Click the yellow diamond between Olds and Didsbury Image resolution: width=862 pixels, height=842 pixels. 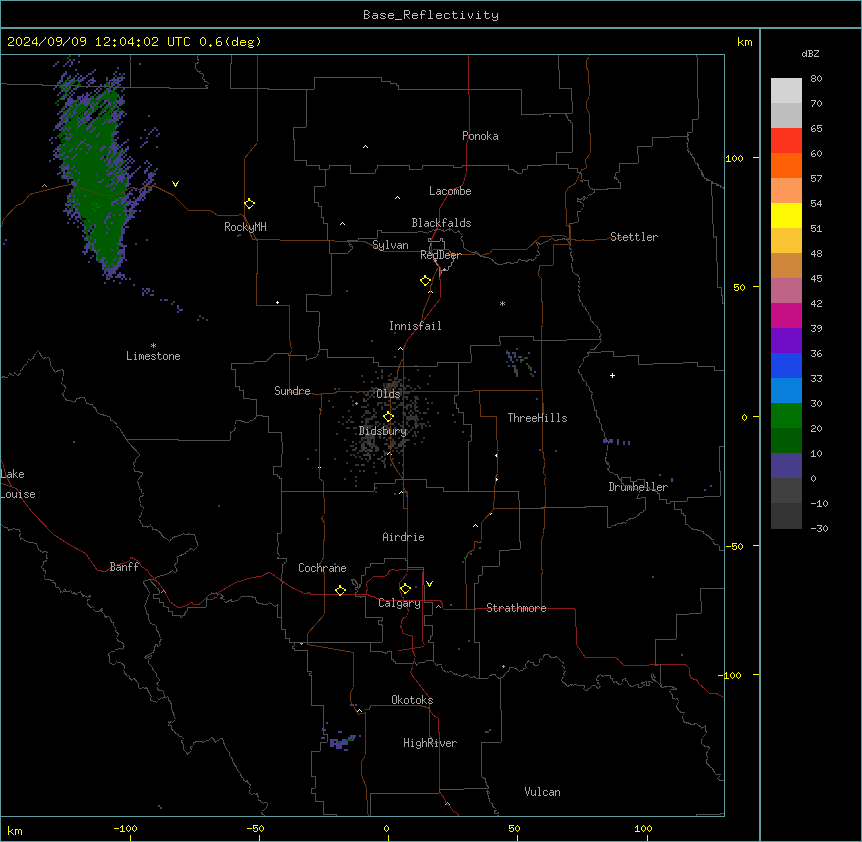tap(388, 417)
